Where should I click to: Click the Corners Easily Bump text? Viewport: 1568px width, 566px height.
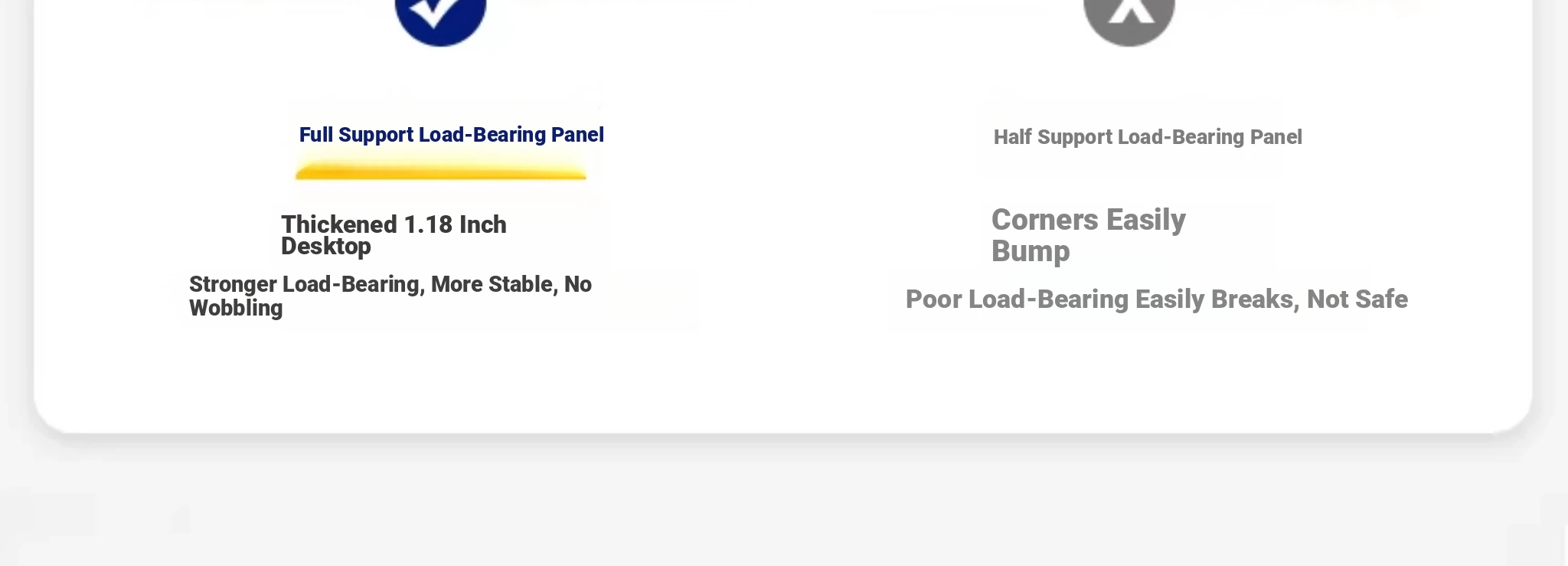pos(1088,235)
